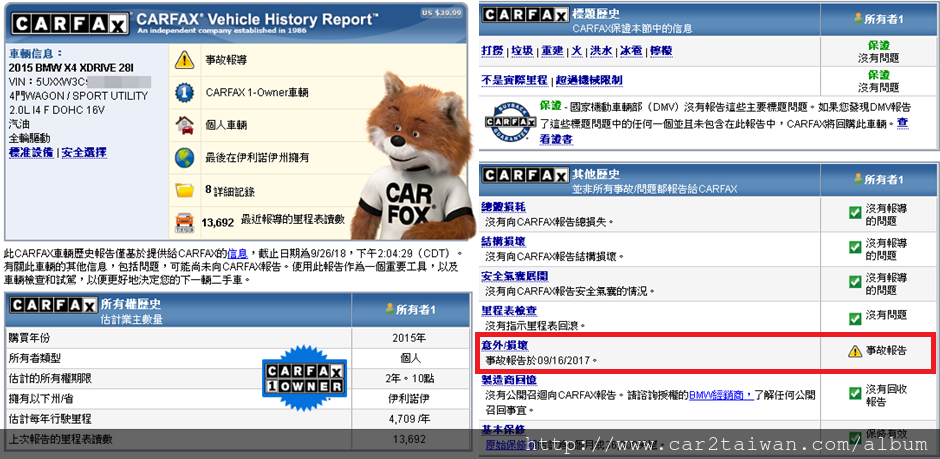Image resolution: width=940 pixels, height=459 pixels.
Task: Open the 意外/損壞 link
Action: (505, 346)
